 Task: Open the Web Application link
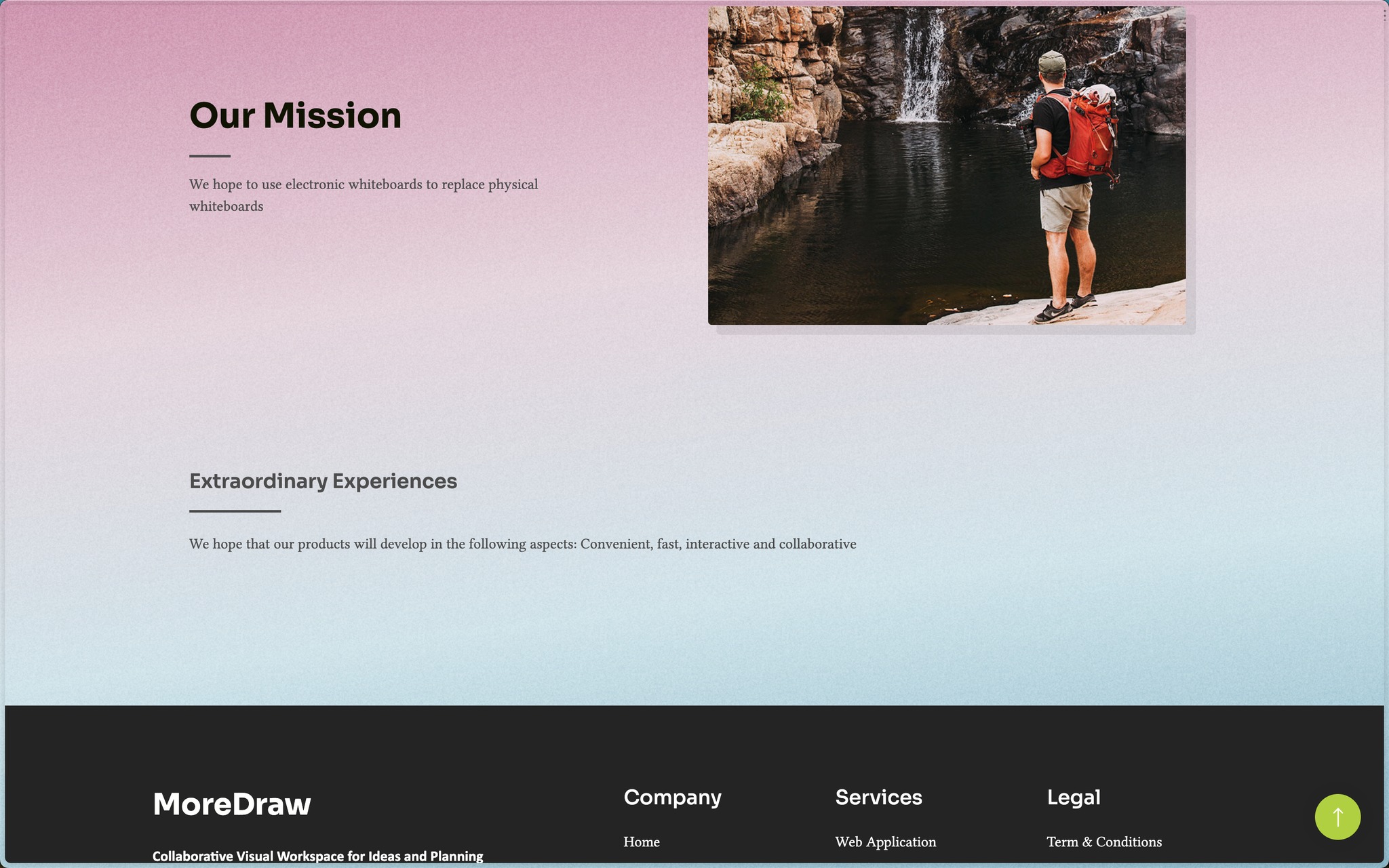[x=885, y=842]
